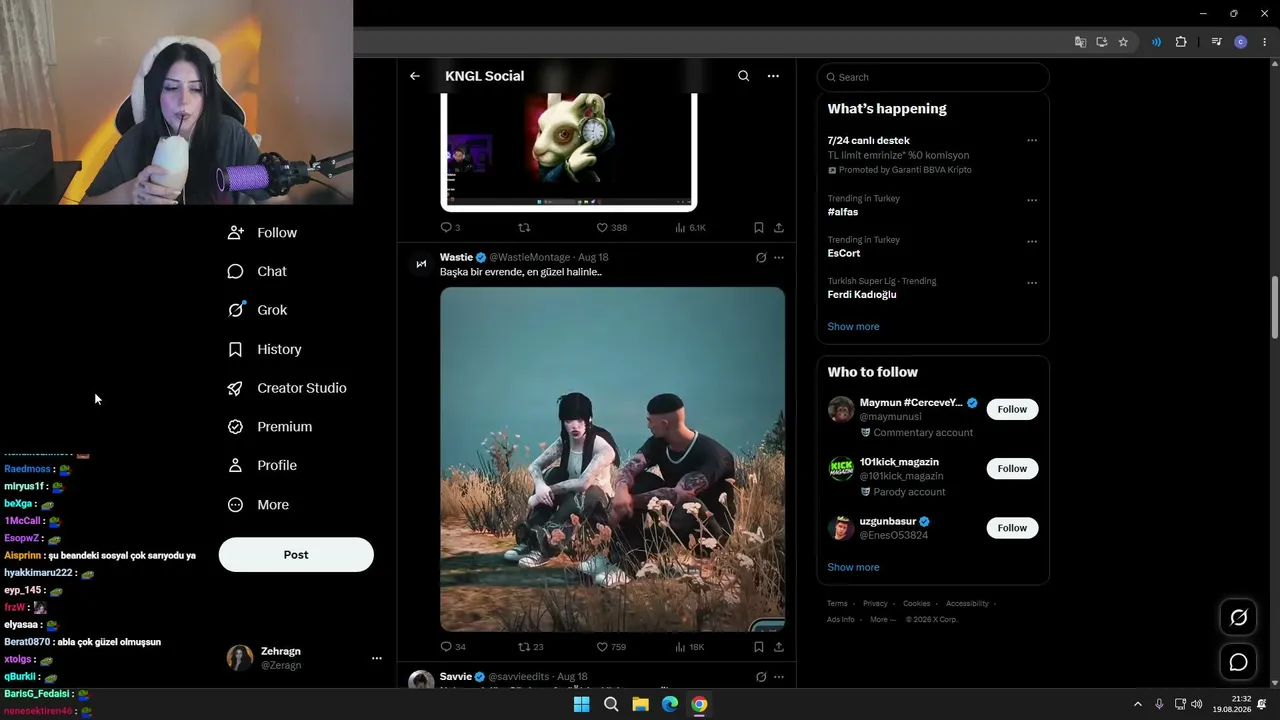Show more under Who to follow
This screenshot has height=720, width=1280.
pyautogui.click(x=853, y=567)
